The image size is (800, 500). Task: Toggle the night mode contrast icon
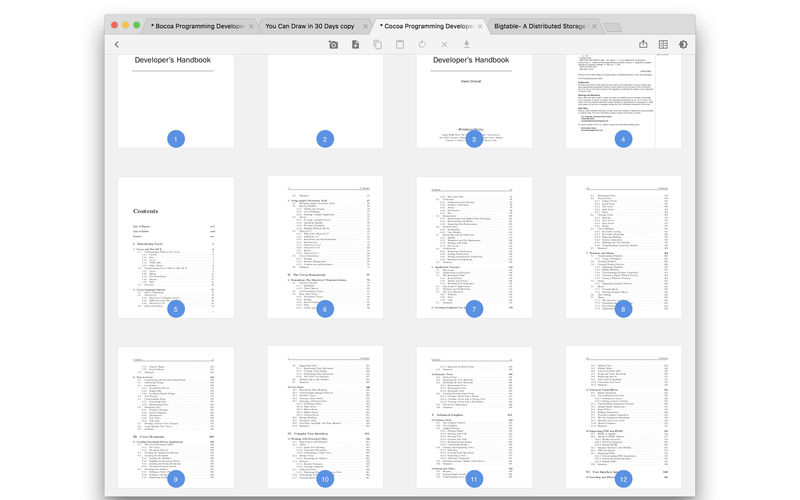[683, 44]
